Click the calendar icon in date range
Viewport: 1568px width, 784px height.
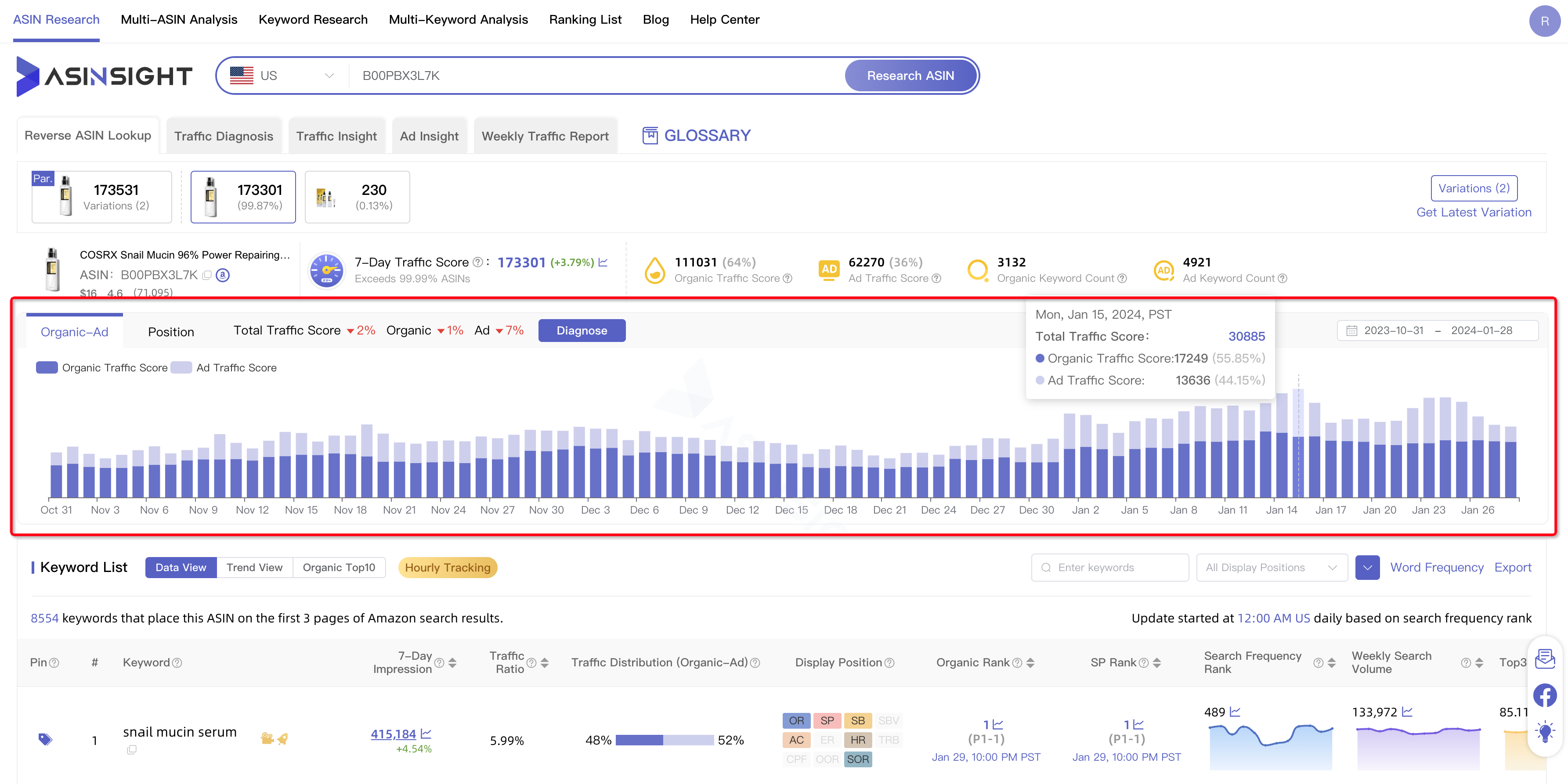1351,330
